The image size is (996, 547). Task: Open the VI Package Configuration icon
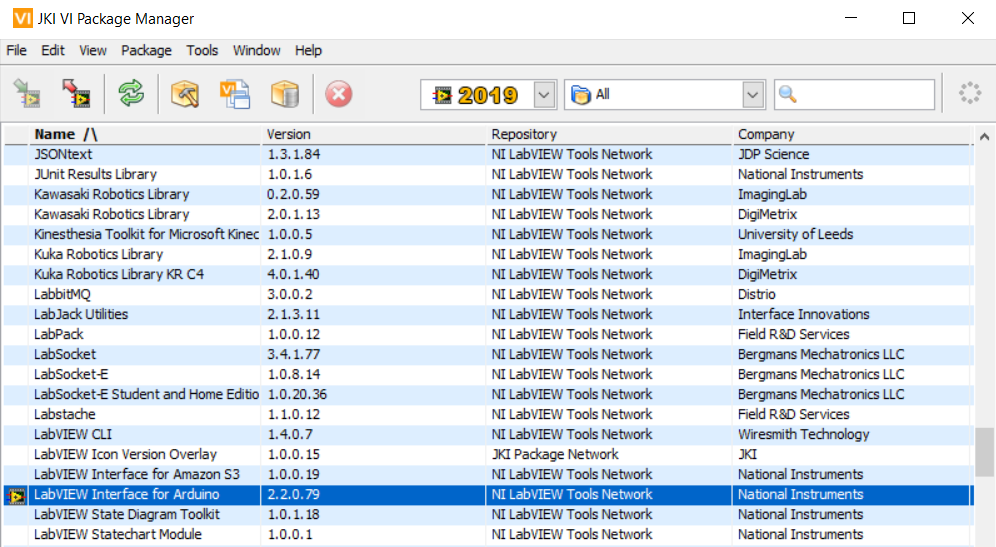[x=235, y=94]
